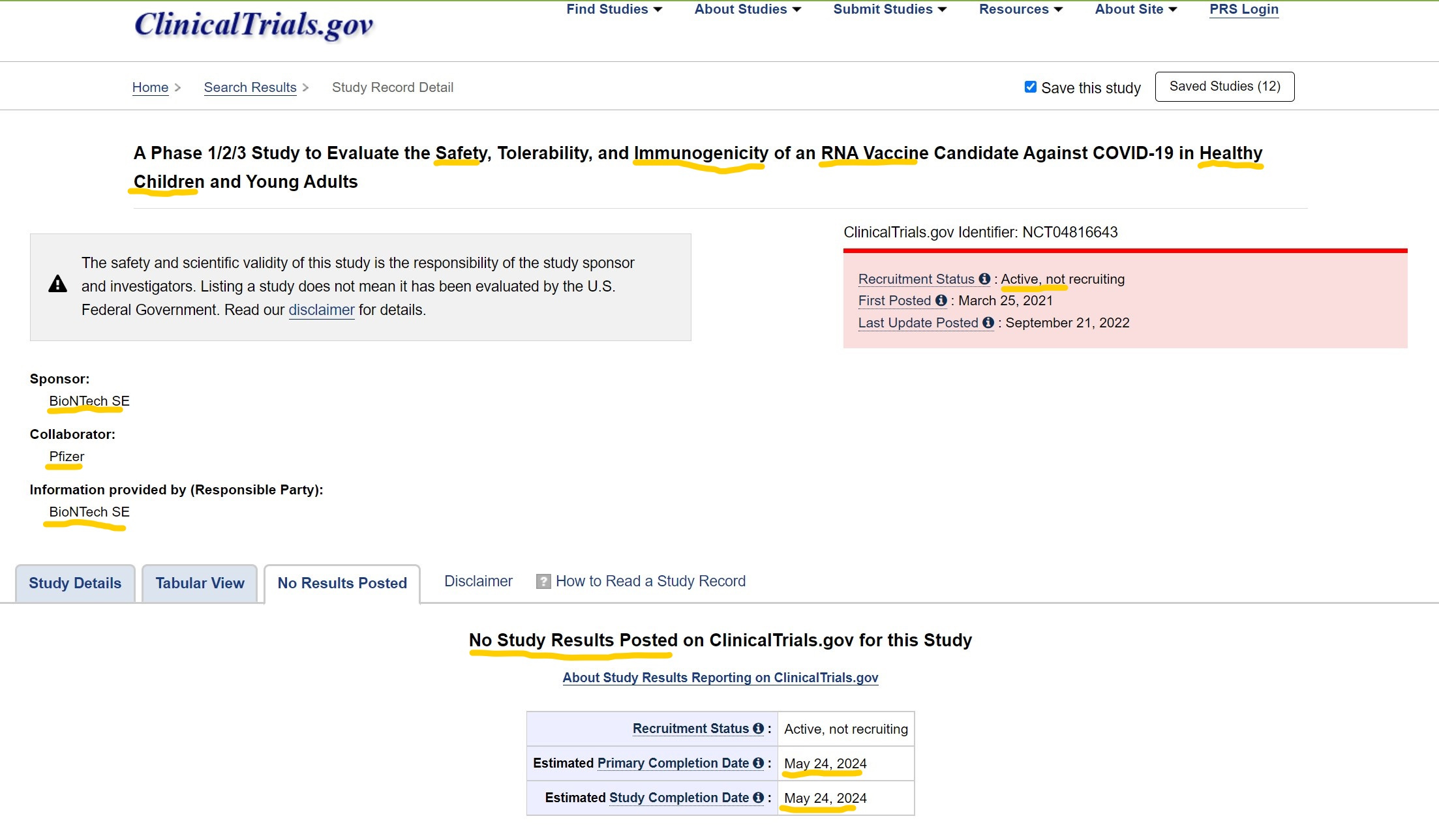This screenshot has height=840, width=1439.
Task: Click info icon for Estimated Primary Completion Date
Action: click(758, 763)
